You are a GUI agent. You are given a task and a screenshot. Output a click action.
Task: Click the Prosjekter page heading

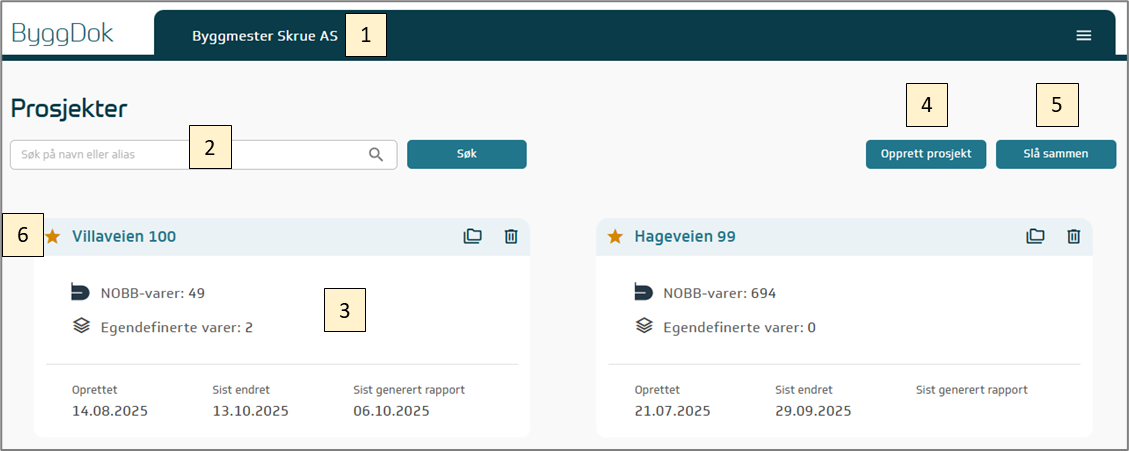[69, 109]
